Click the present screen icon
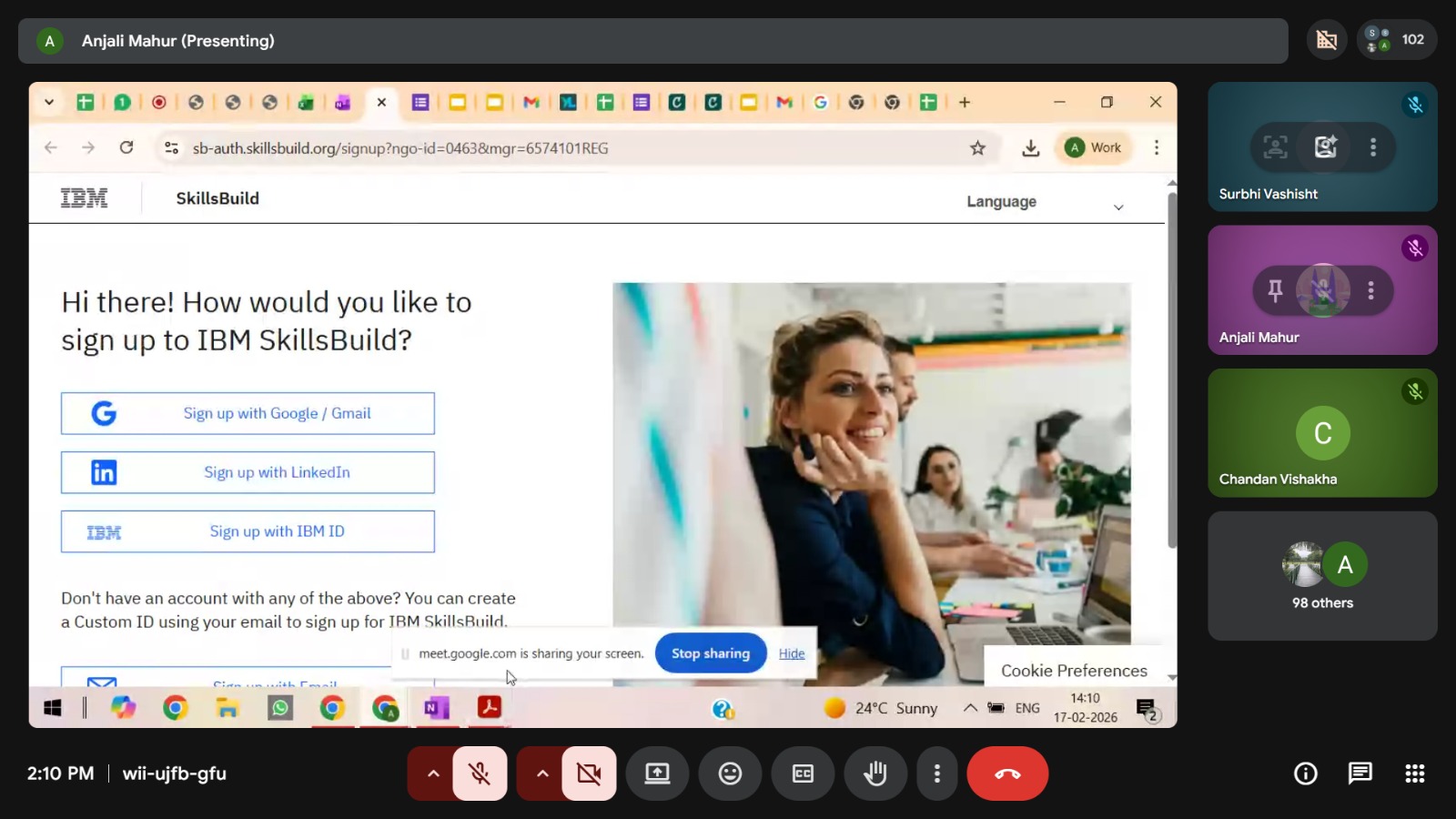Viewport: 1456px width, 819px height. pyautogui.click(x=657, y=773)
